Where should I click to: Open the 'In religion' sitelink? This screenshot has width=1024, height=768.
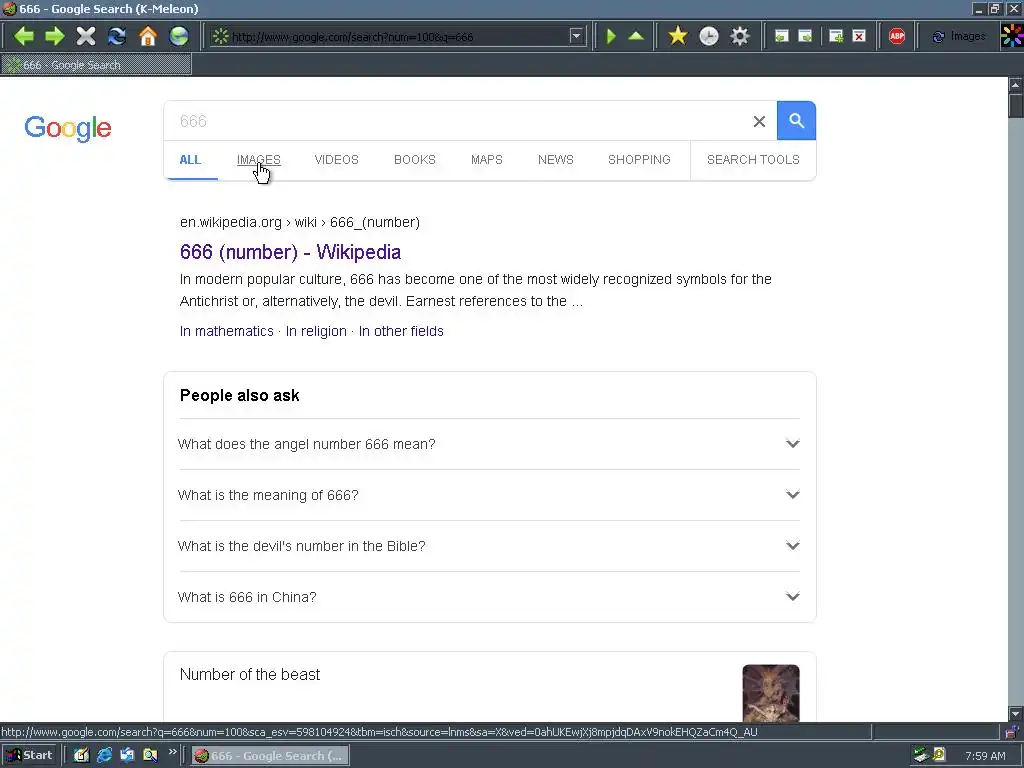pyautogui.click(x=316, y=331)
